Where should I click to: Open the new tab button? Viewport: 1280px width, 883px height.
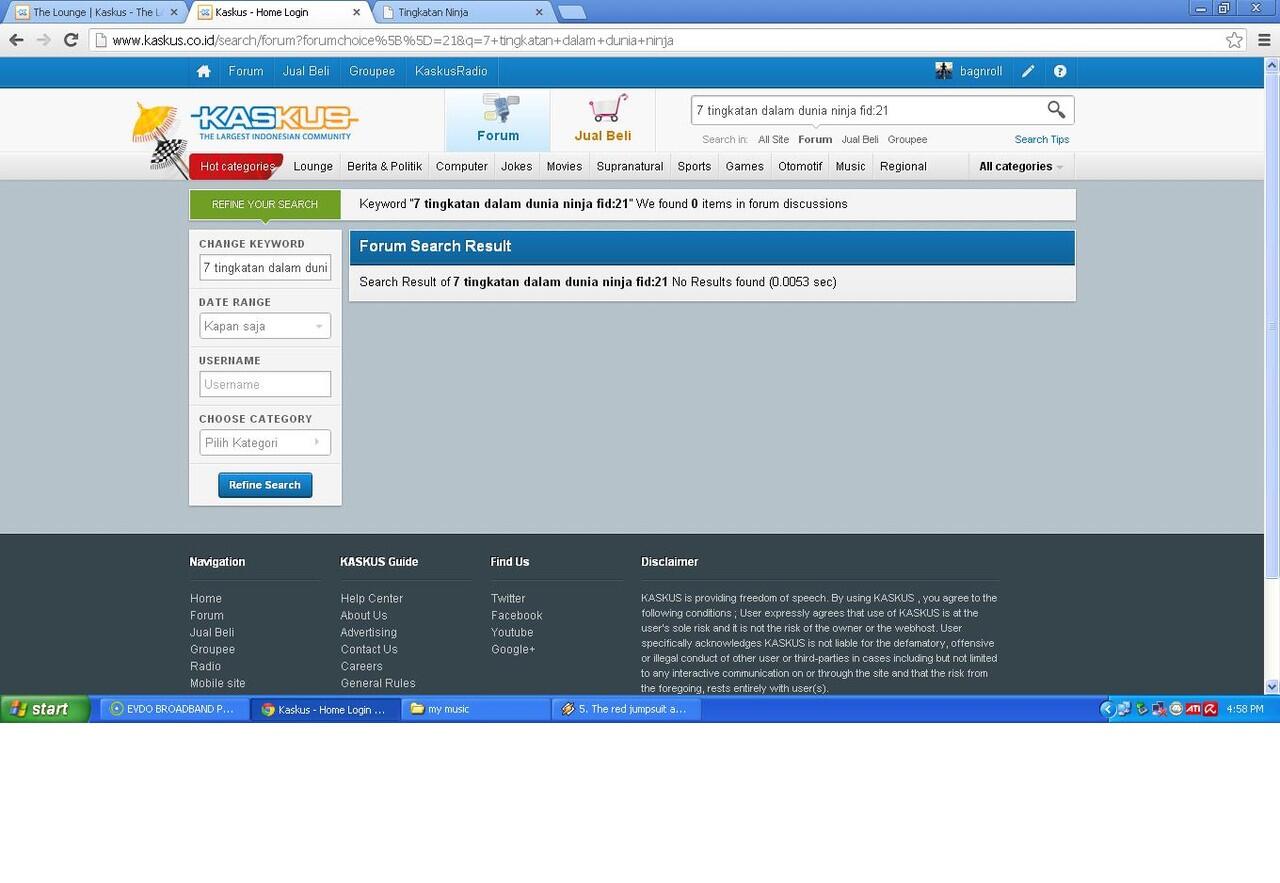571,13
